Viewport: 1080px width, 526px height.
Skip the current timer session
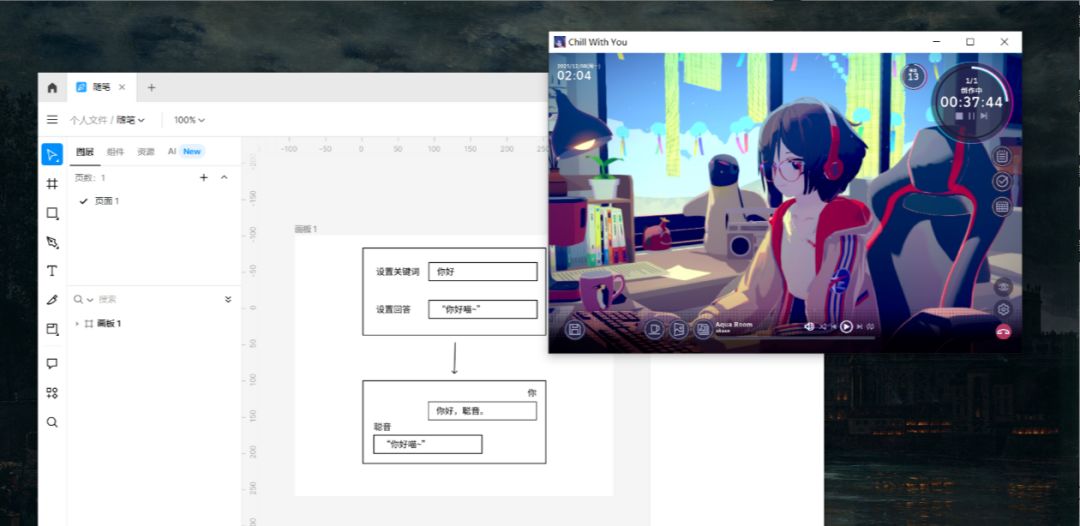(x=984, y=116)
